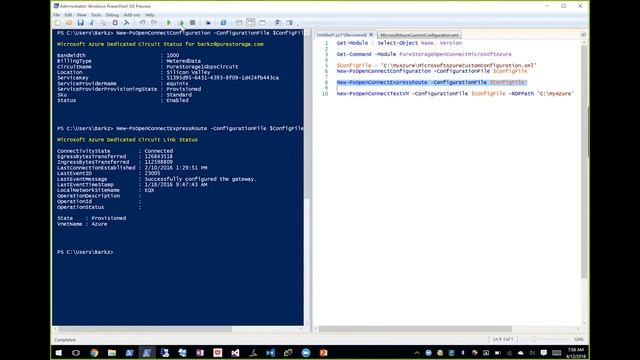Clear the console pane with toolbar icon

click(127, 23)
